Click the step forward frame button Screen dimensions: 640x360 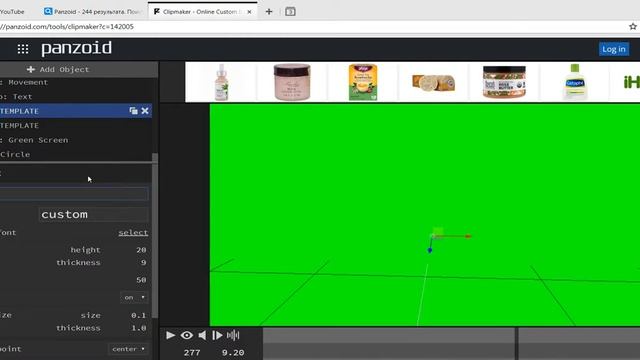217,335
